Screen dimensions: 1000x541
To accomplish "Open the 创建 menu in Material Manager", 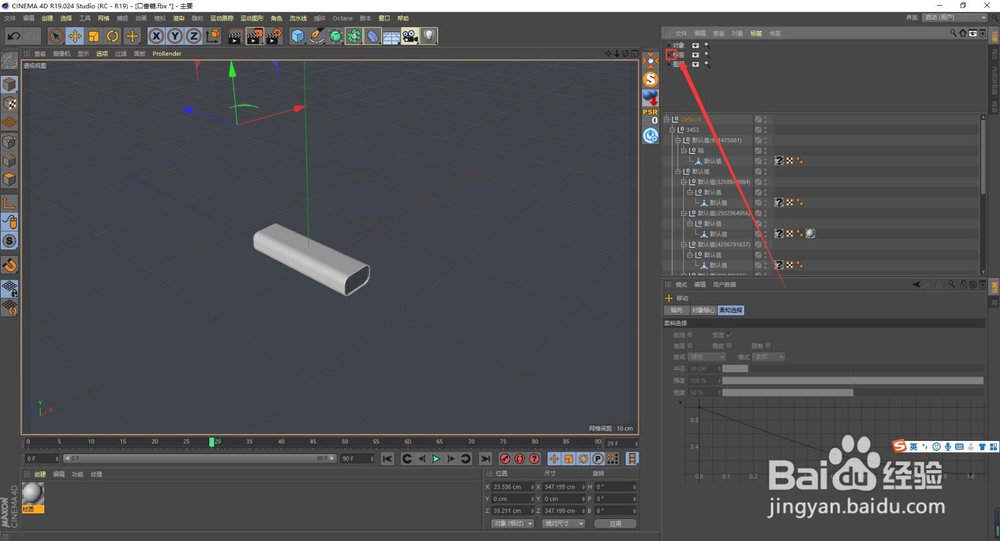I will coord(40,474).
